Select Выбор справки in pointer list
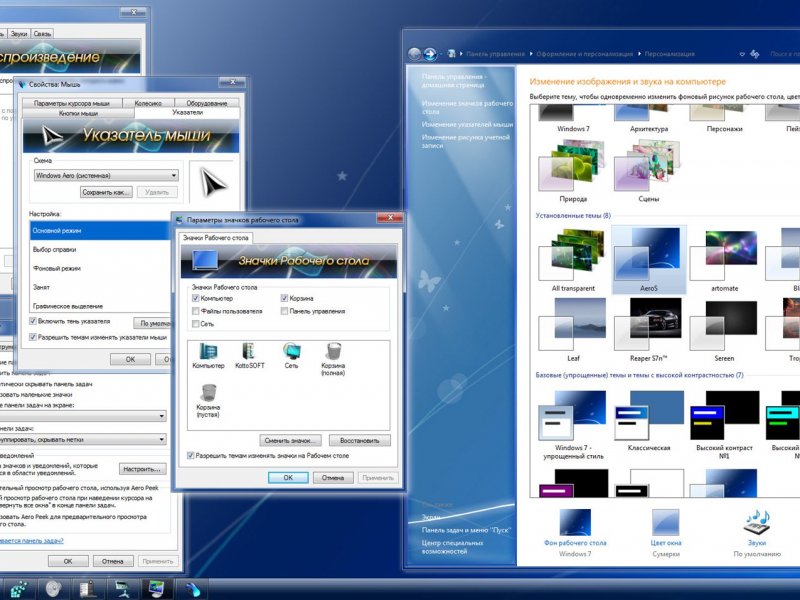 click(100, 249)
